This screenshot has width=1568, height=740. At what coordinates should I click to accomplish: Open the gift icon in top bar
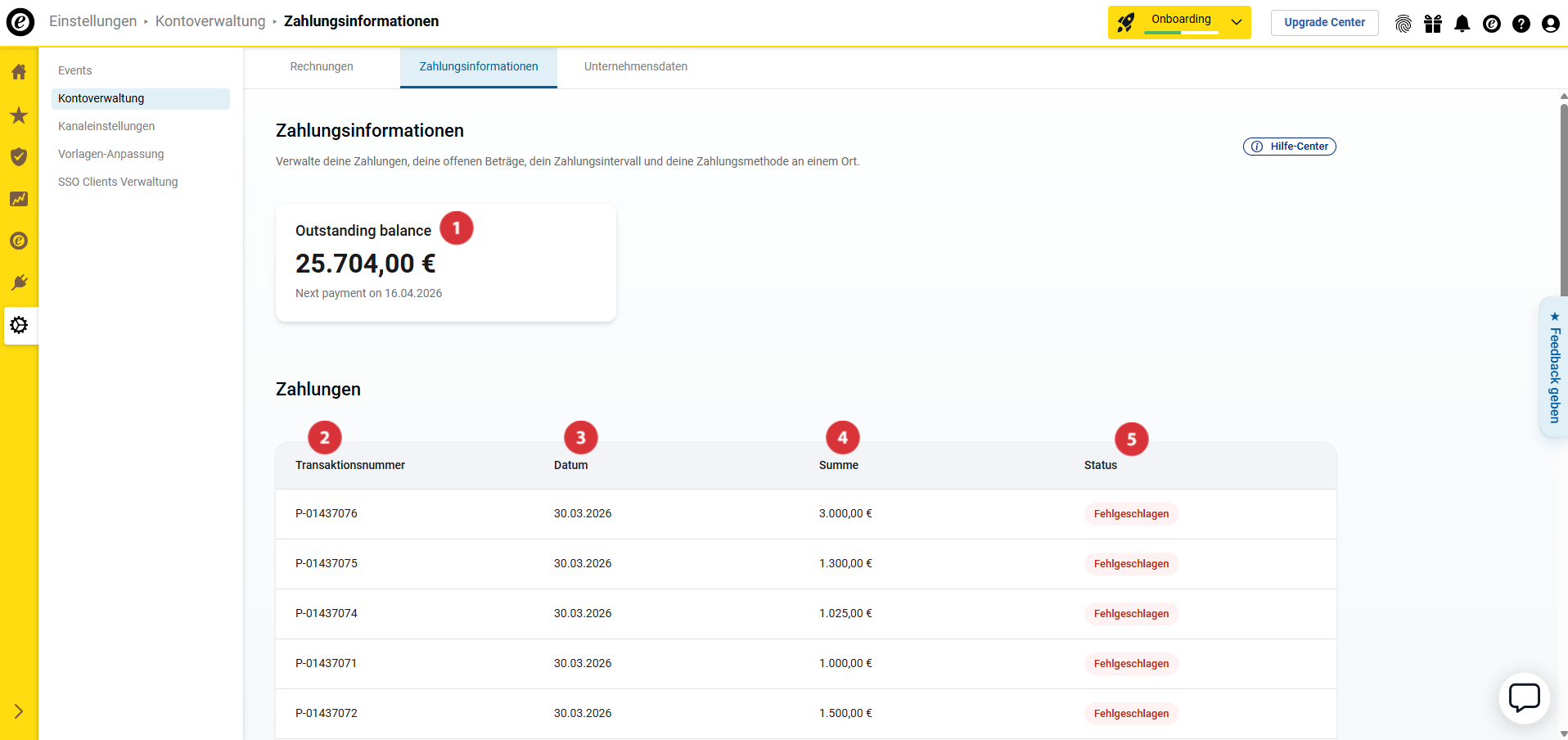[1433, 24]
